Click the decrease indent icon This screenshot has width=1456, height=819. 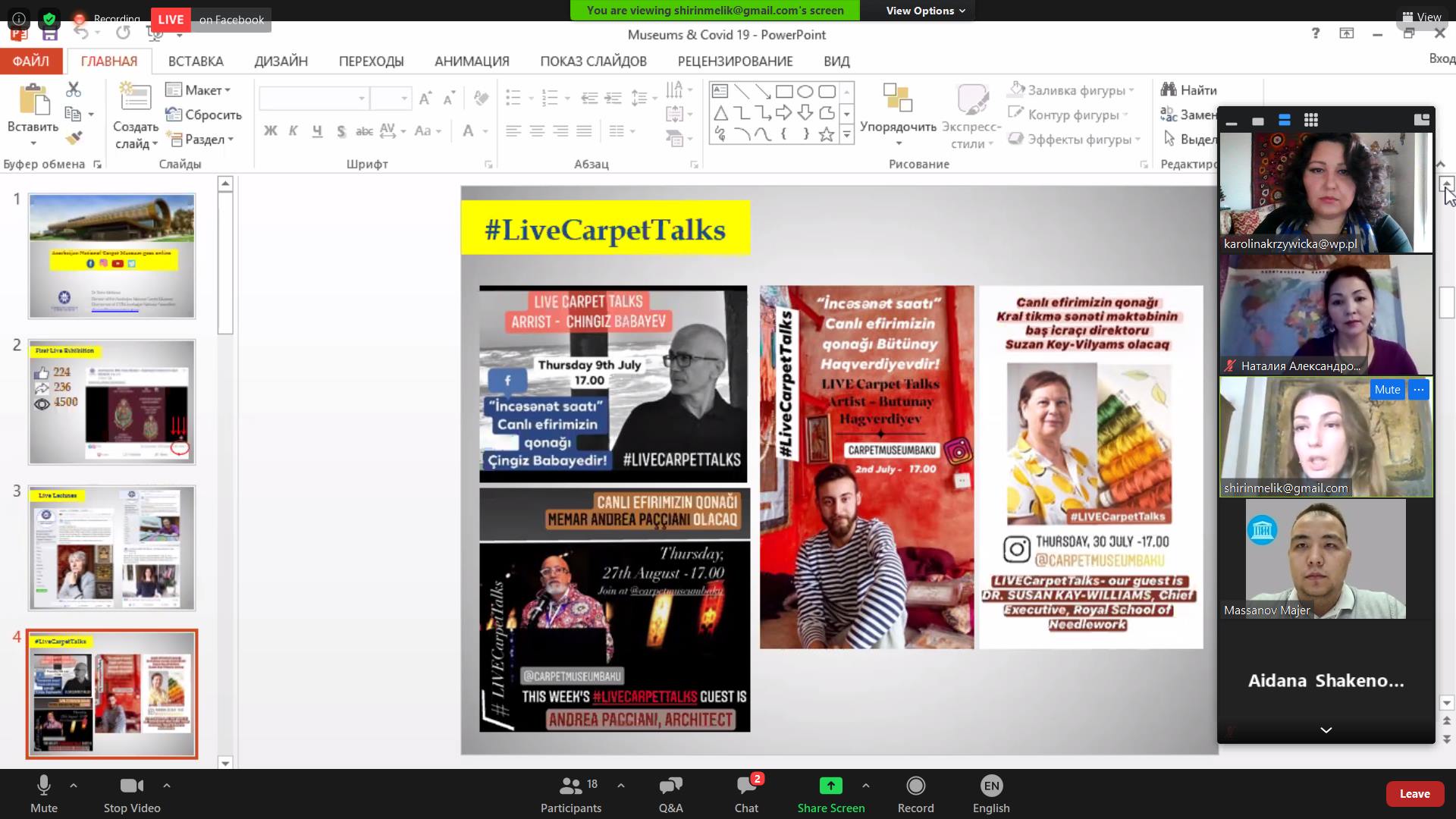coord(589,98)
